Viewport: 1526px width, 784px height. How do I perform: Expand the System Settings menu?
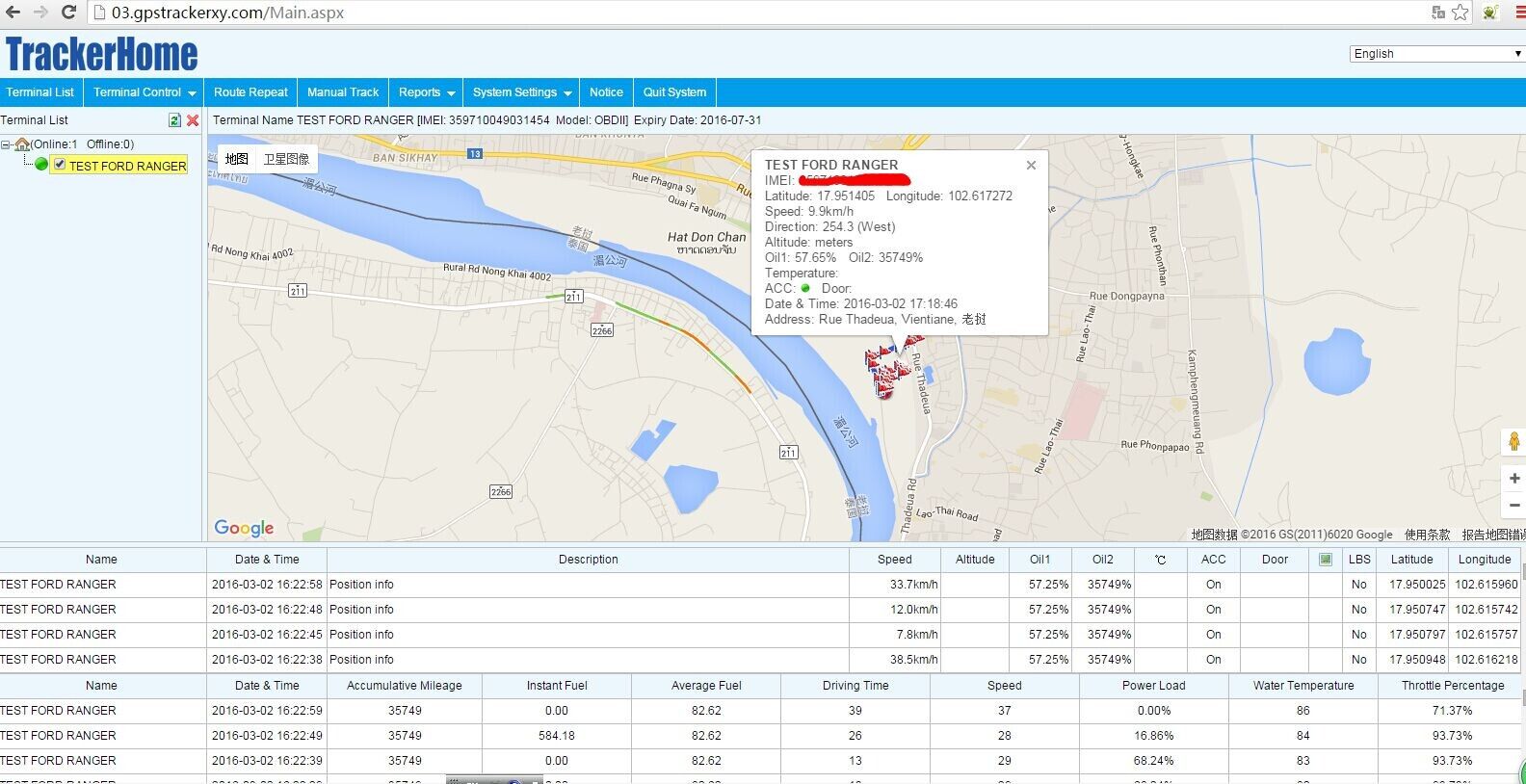pos(521,92)
